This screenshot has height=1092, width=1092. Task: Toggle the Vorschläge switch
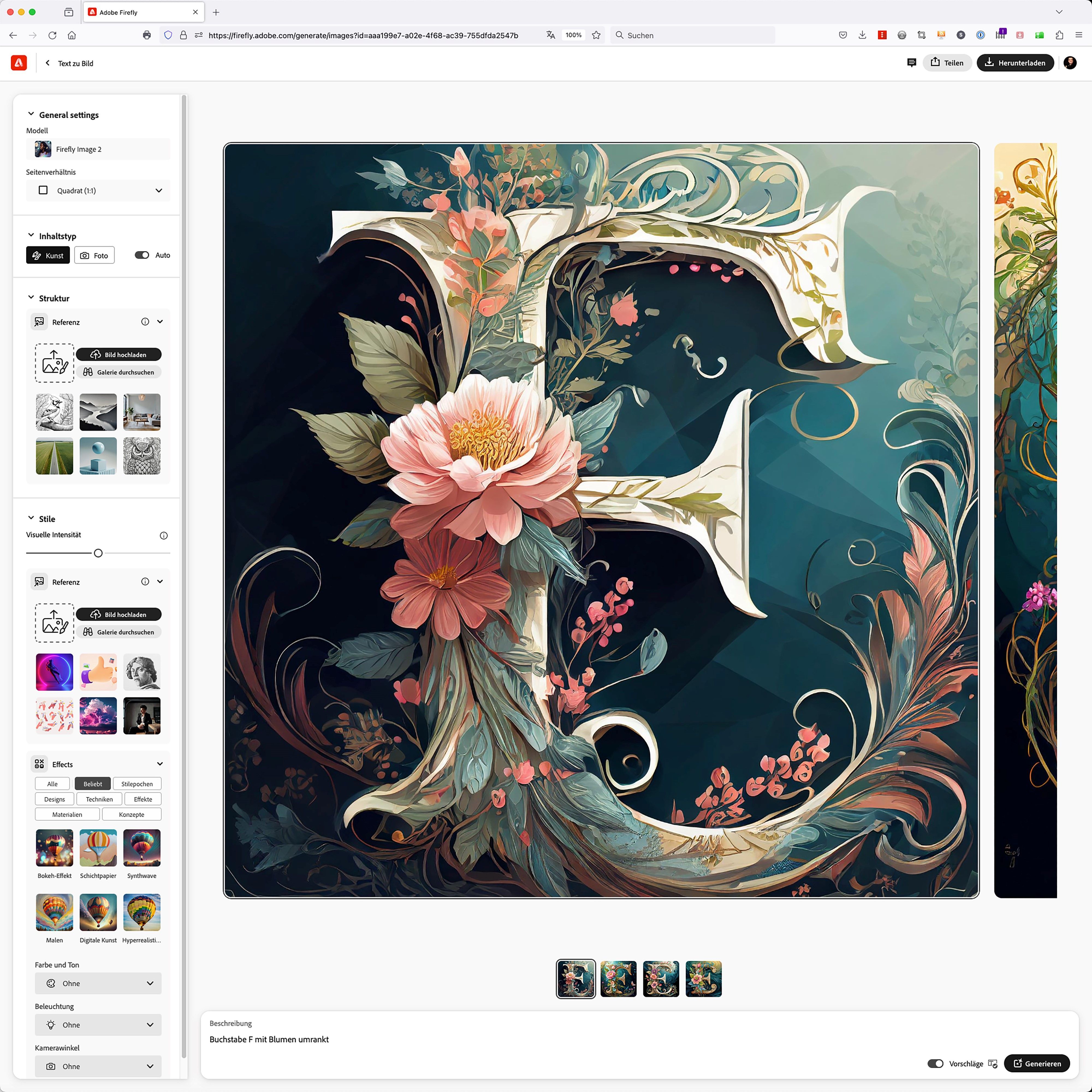pyautogui.click(x=936, y=1064)
